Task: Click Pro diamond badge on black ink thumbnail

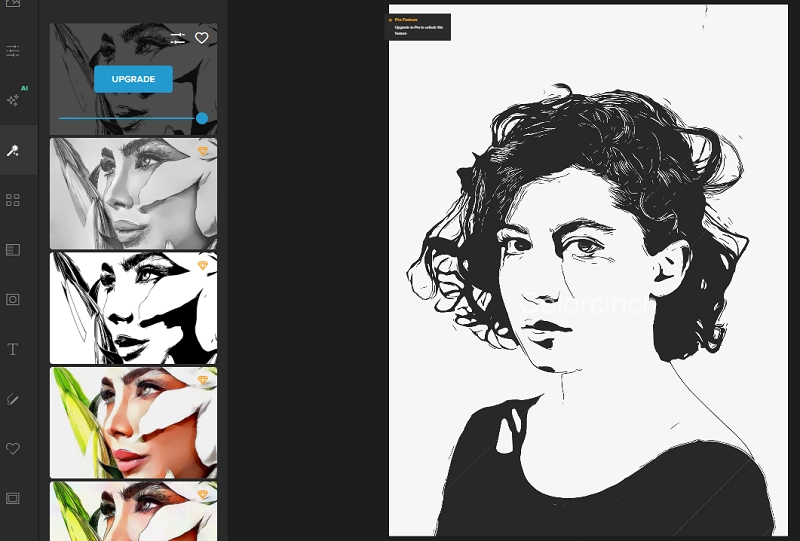Action: point(203,265)
